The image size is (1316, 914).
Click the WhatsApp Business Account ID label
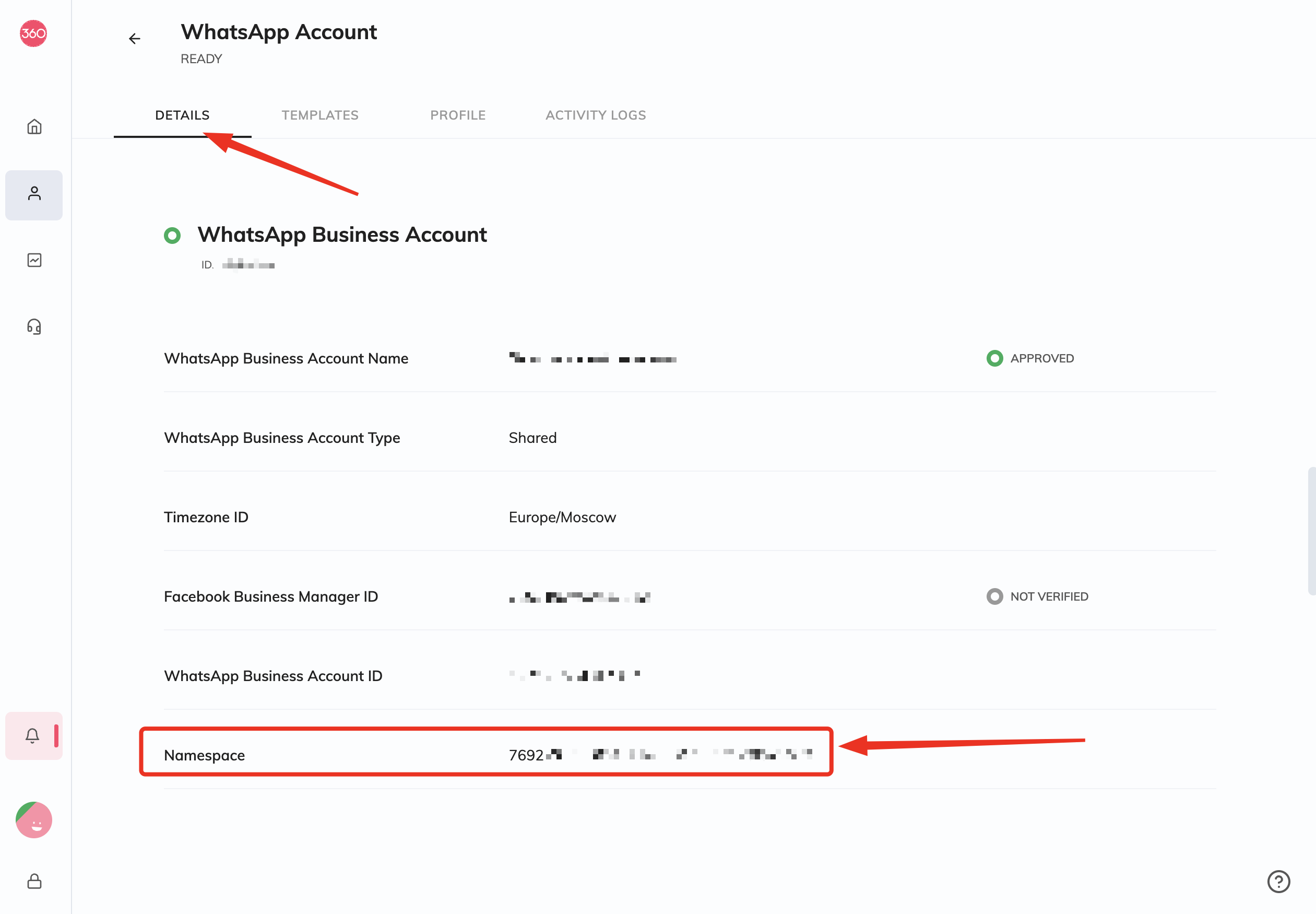click(x=273, y=676)
